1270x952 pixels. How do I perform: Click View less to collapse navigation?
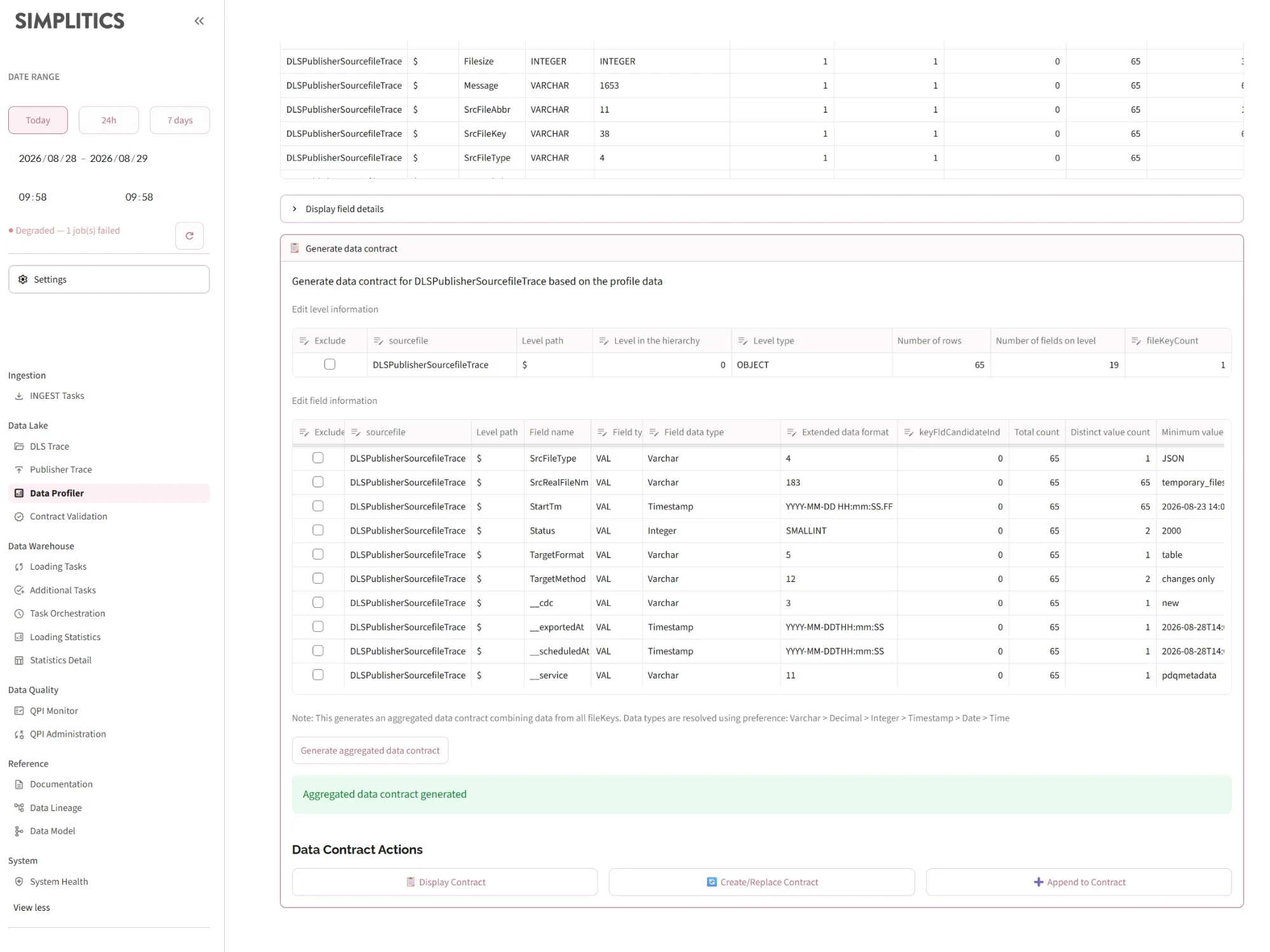tap(32, 908)
